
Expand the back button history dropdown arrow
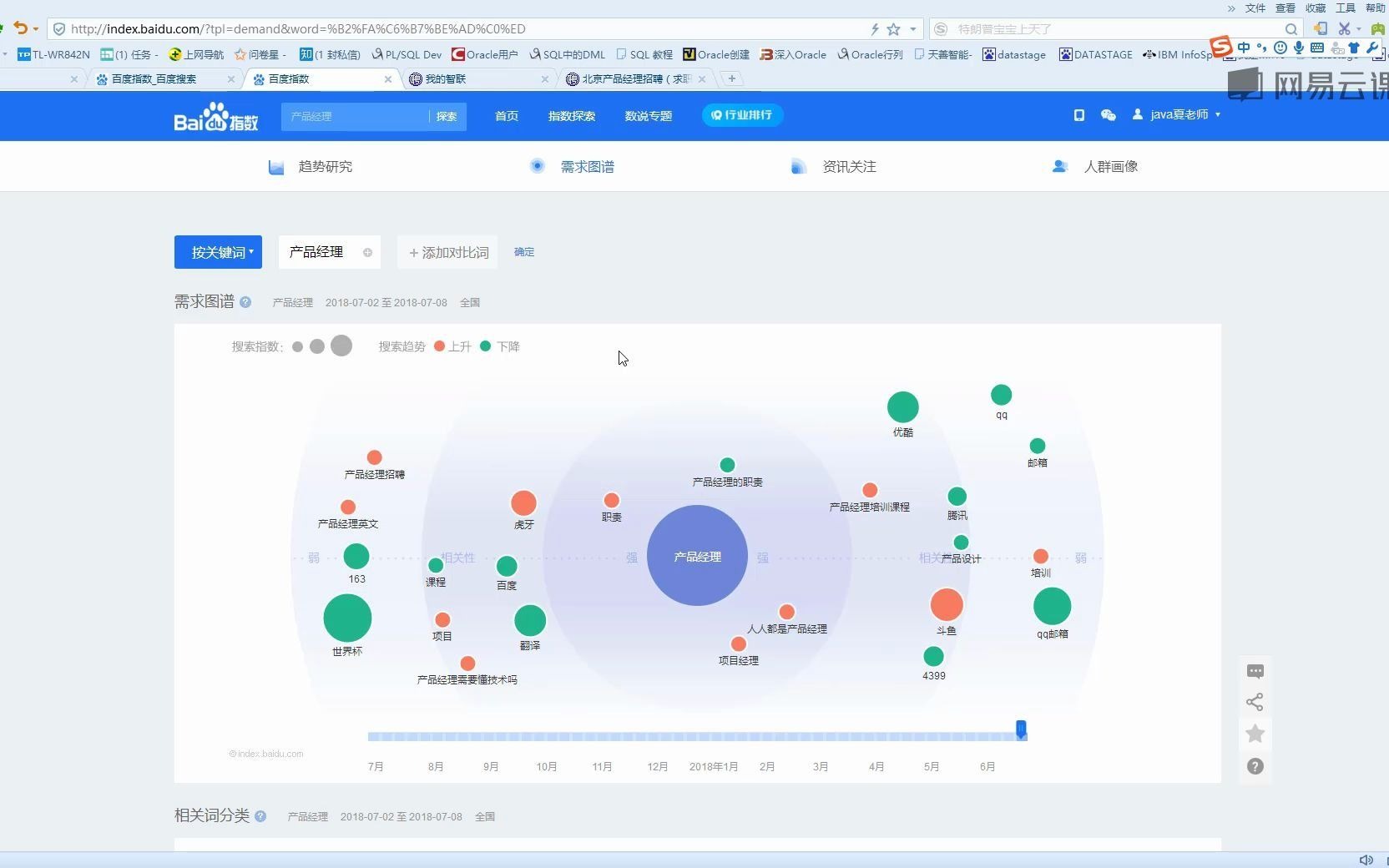(x=36, y=29)
